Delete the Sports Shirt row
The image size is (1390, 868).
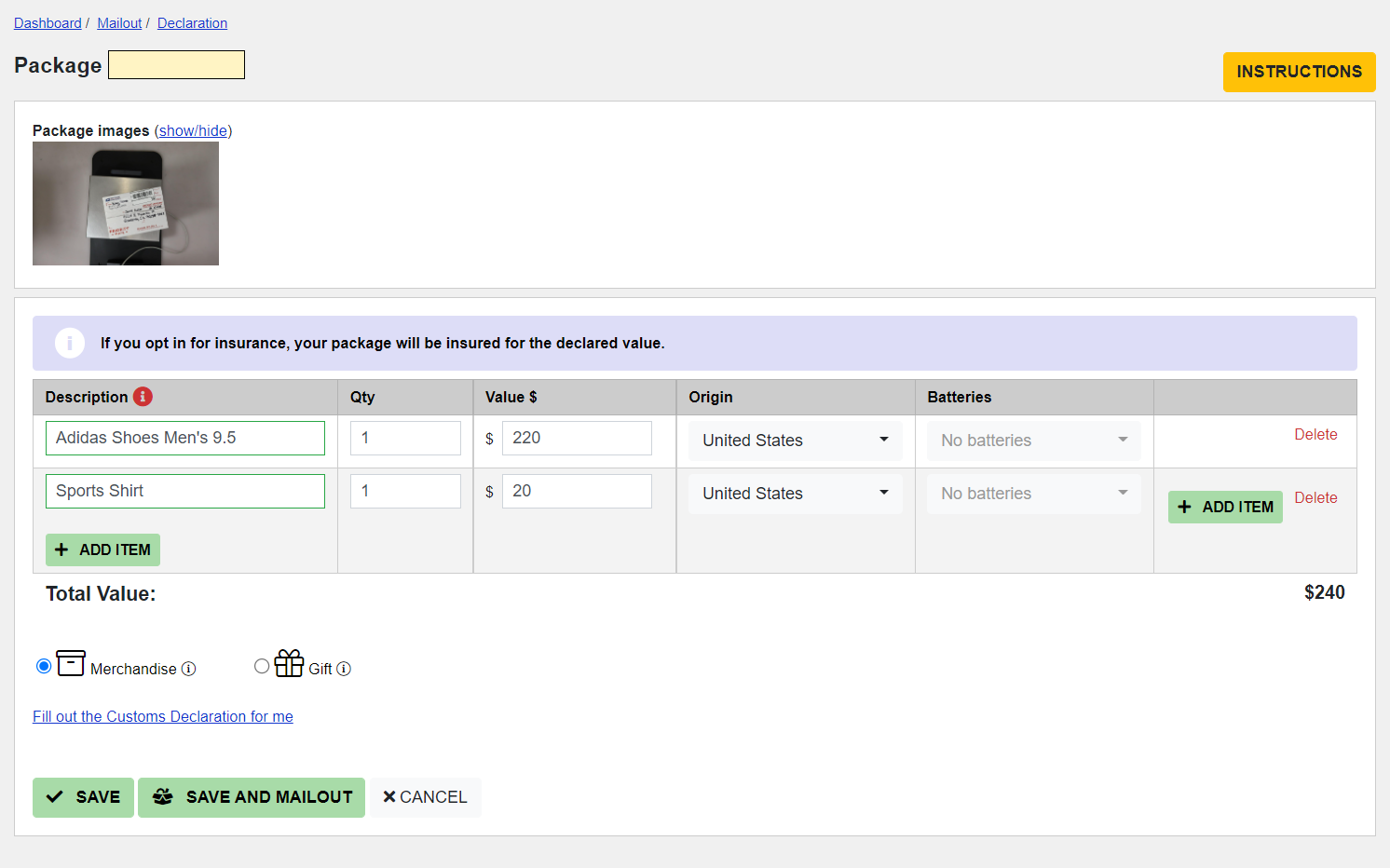point(1315,497)
